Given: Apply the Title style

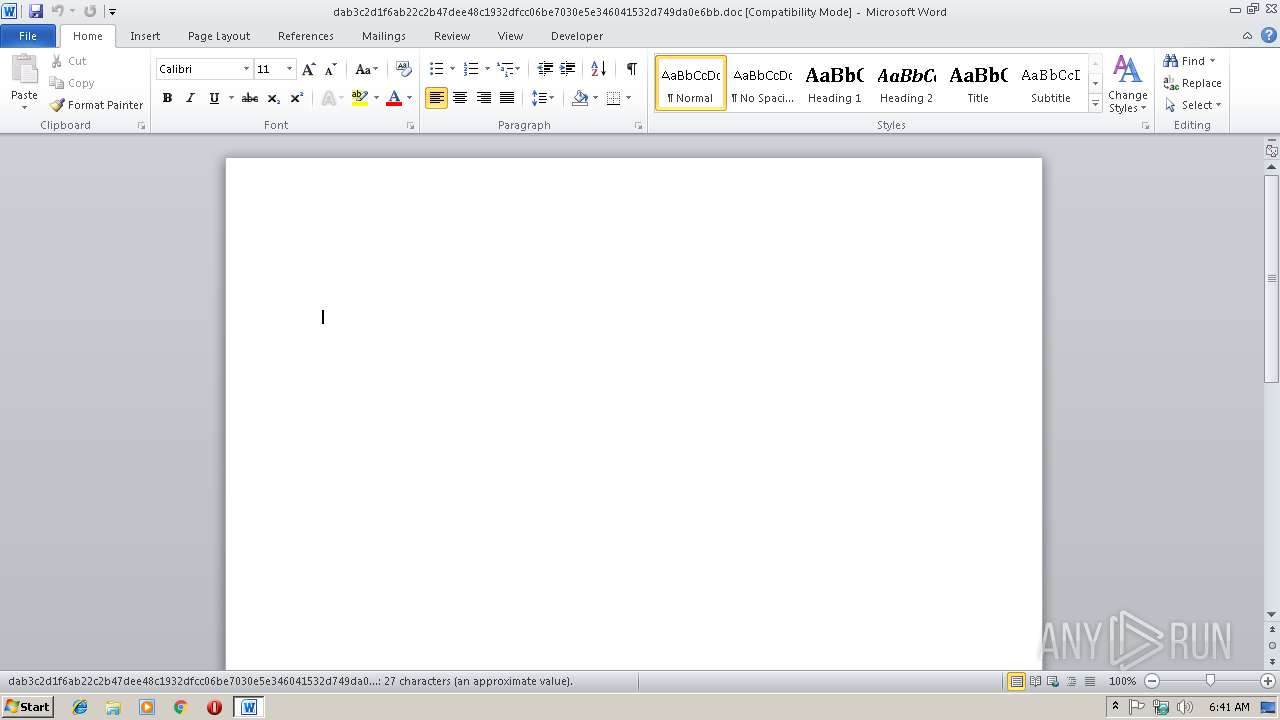Looking at the screenshot, I should pyautogui.click(x=978, y=83).
